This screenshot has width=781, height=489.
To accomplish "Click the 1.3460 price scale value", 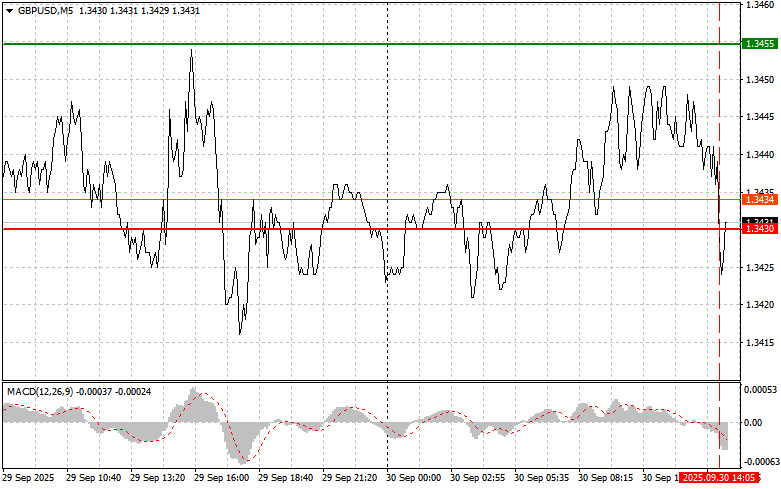I will coord(760,5).
